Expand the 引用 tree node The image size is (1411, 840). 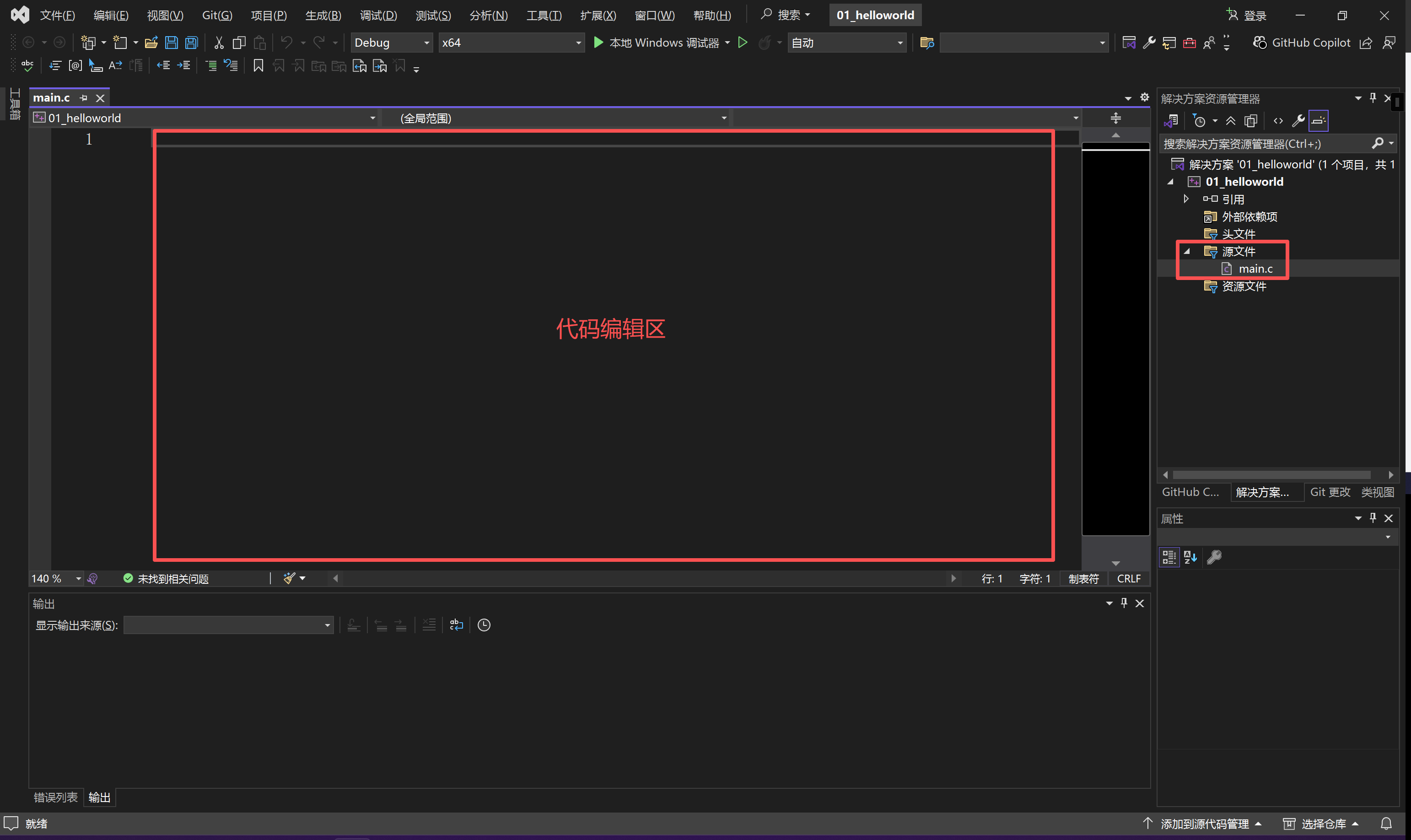1186,199
